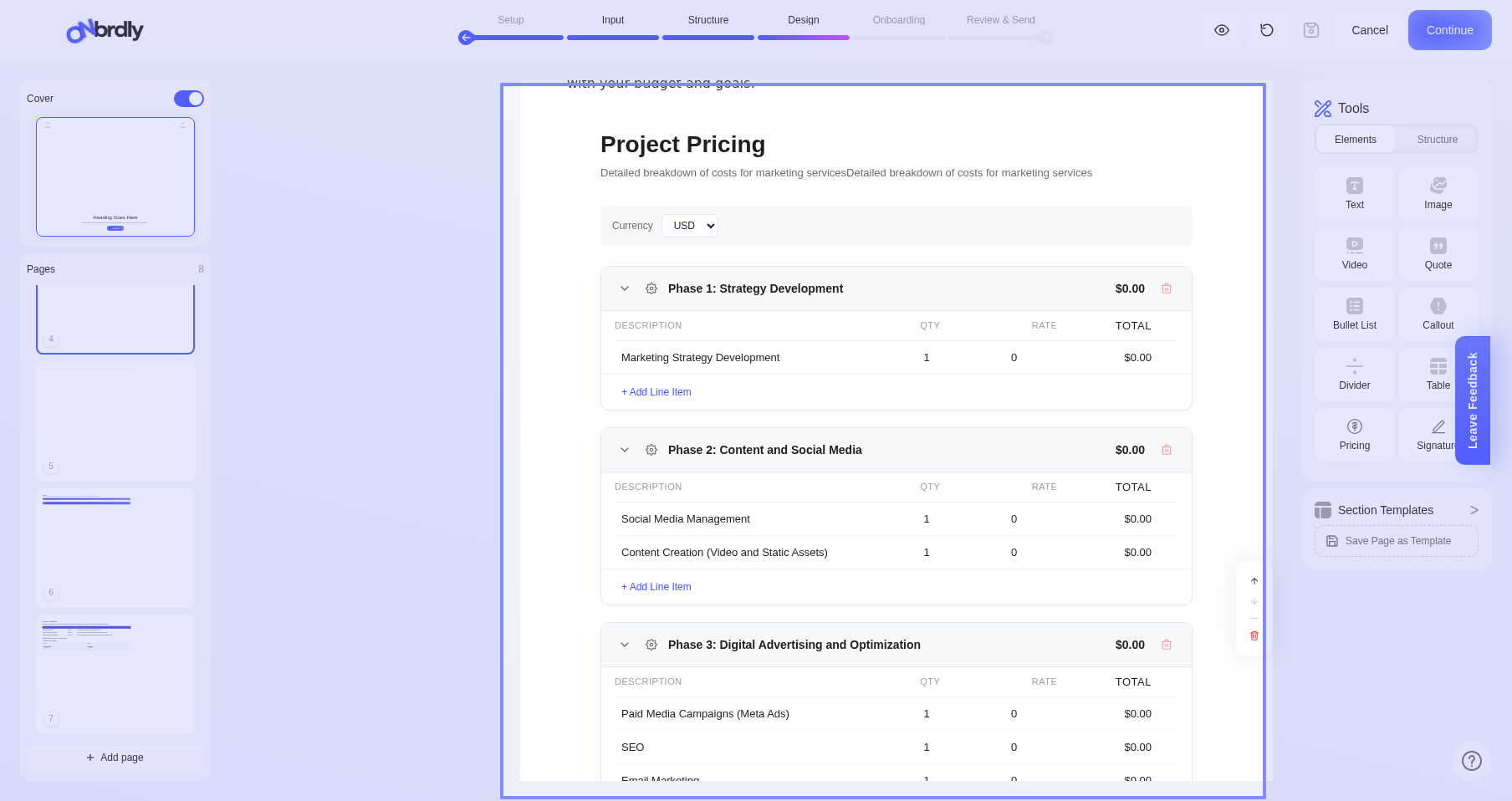
Task: Collapse Phase 3: Digital Advertising section
Action: [x=625, y=645]
